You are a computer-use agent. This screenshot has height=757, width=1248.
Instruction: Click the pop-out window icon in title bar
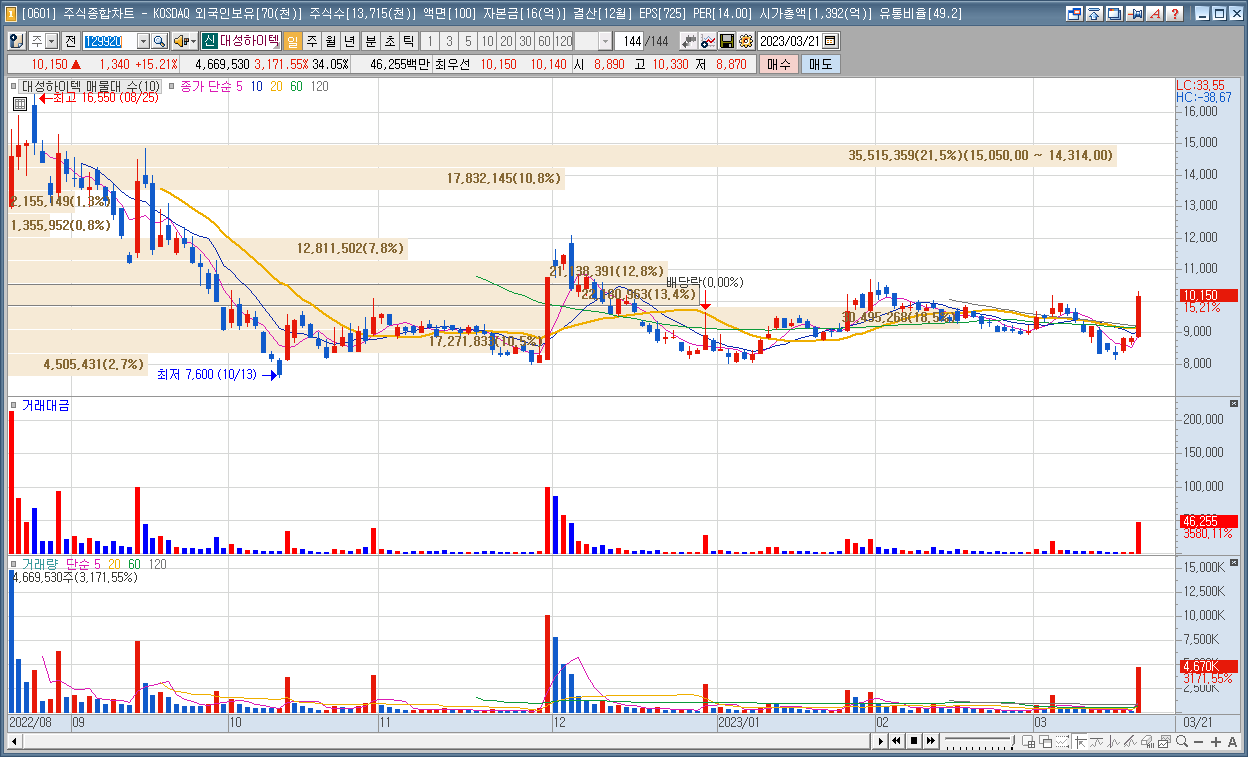coord(1074,14)
